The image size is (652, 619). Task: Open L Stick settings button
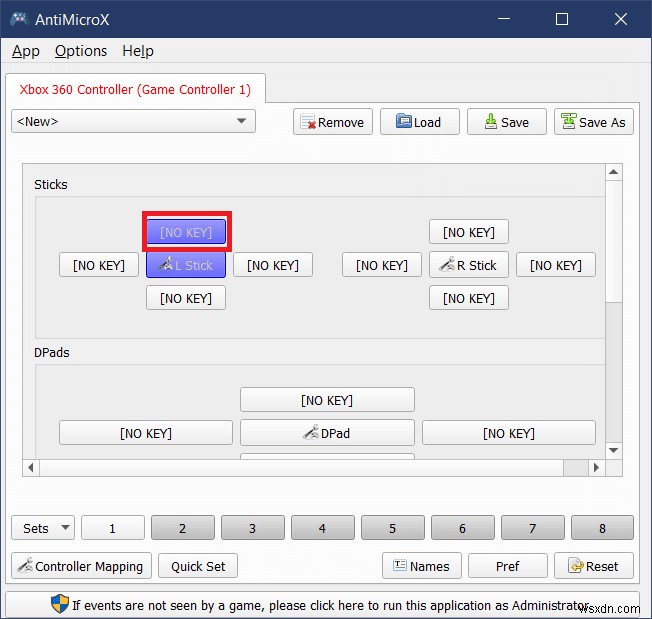pyautogui.click(x=186, y=265)
